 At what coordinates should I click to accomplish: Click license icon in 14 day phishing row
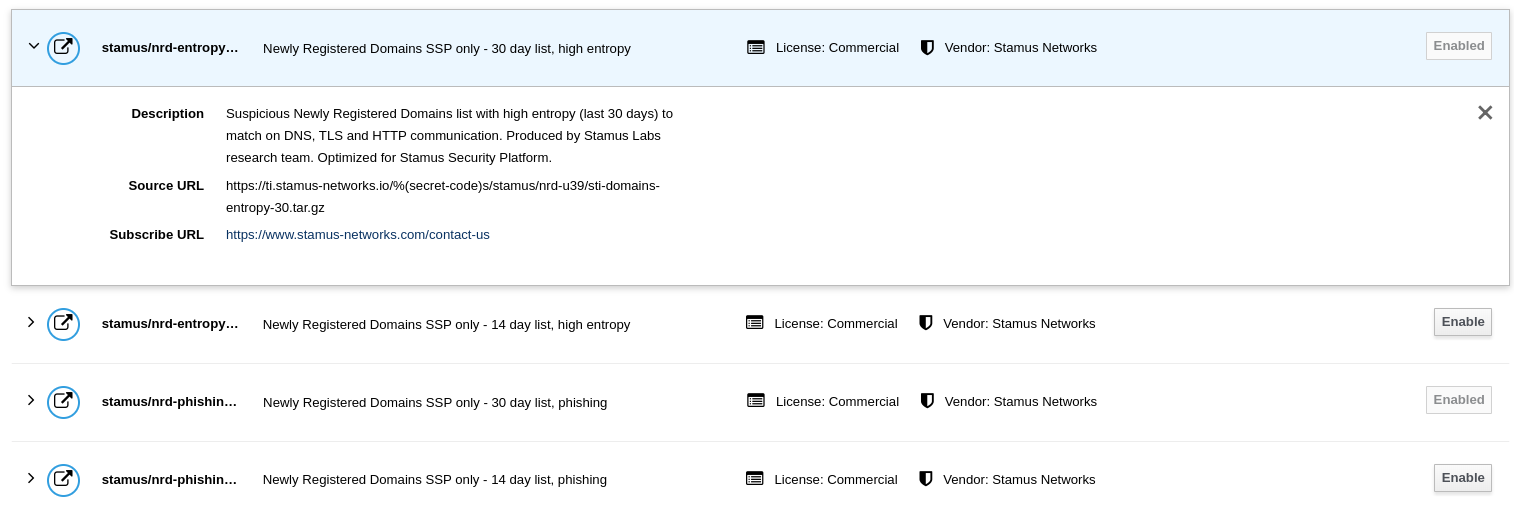click(755, 479)
